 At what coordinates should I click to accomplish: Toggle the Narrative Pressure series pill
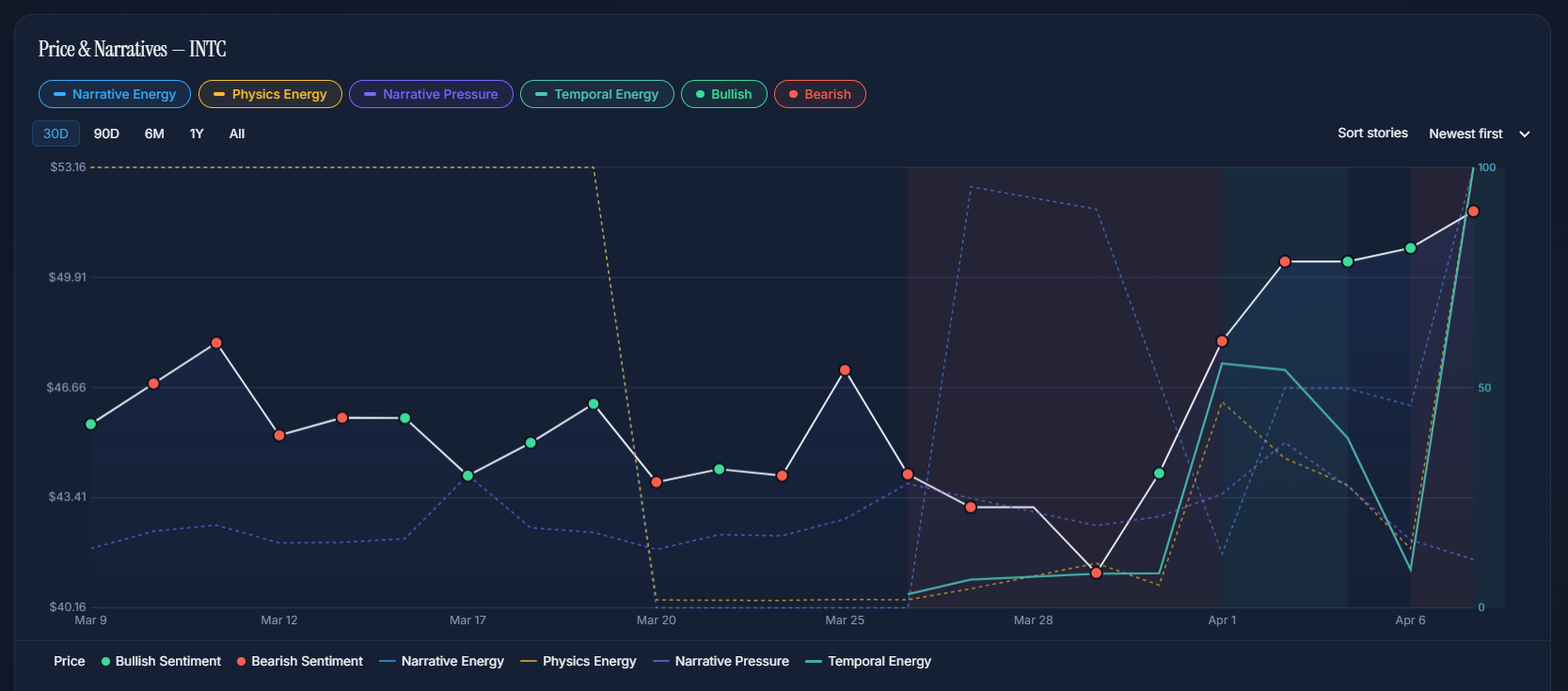coord(431,94)
